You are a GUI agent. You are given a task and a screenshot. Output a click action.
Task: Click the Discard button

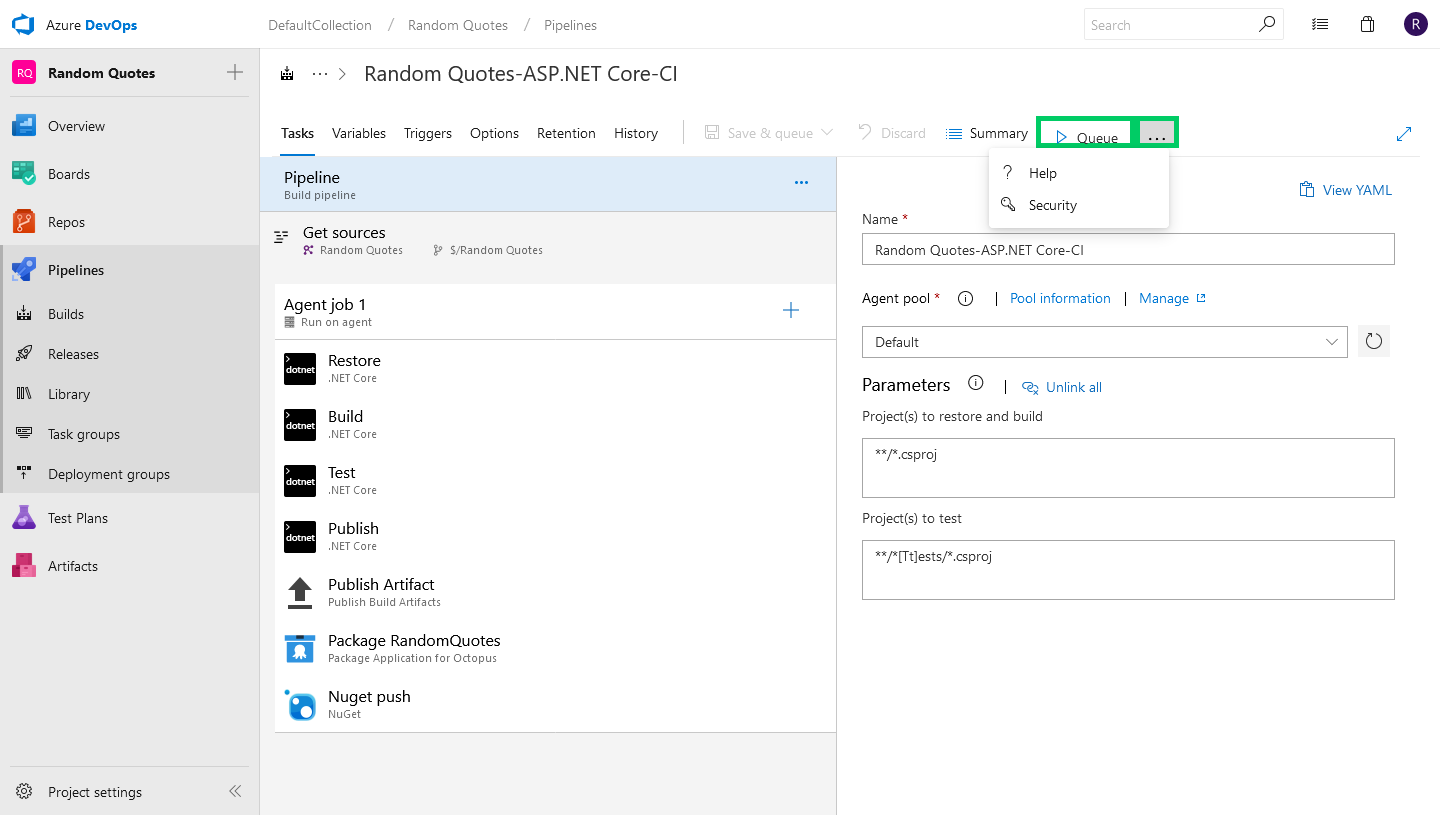click(x=892, y=133)
